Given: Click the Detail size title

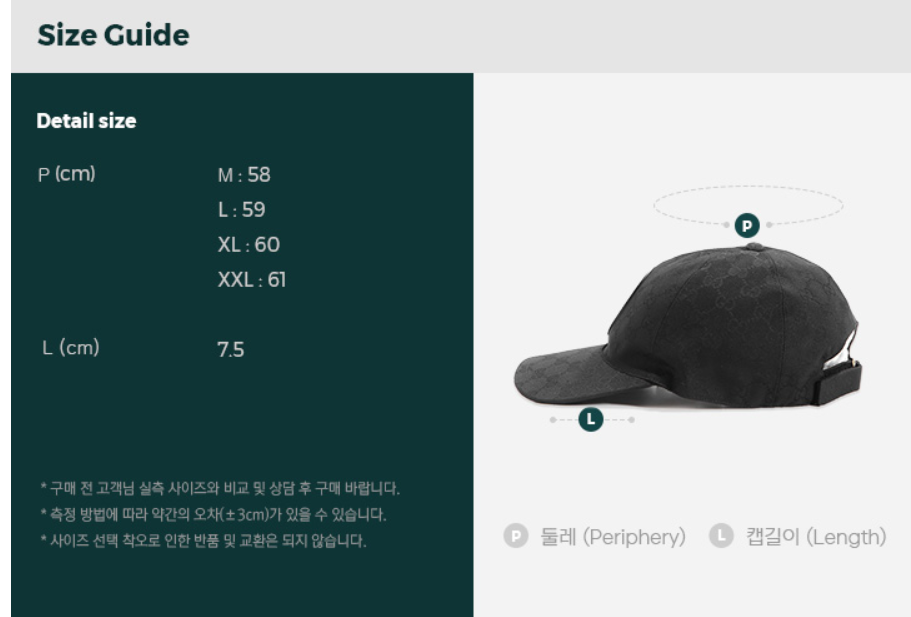Looking at the screenshot, I should [x=86, y=121].
